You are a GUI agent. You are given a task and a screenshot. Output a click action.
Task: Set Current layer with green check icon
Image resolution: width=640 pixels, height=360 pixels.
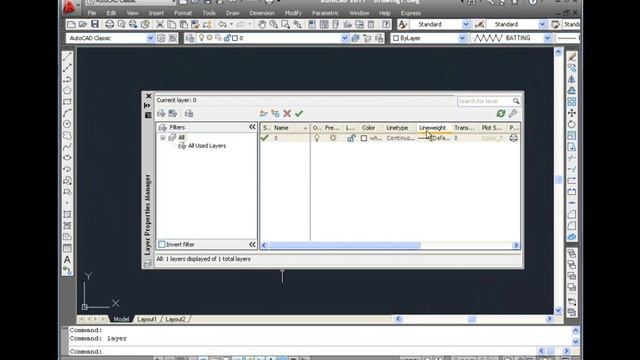click(299, 113)
